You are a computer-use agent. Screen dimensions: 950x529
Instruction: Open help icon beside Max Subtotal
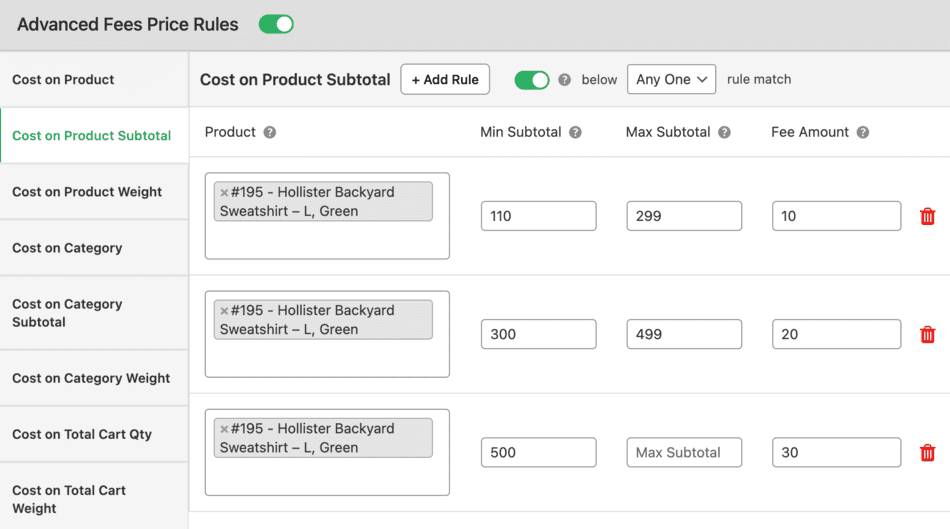click(x=724, y=132)
